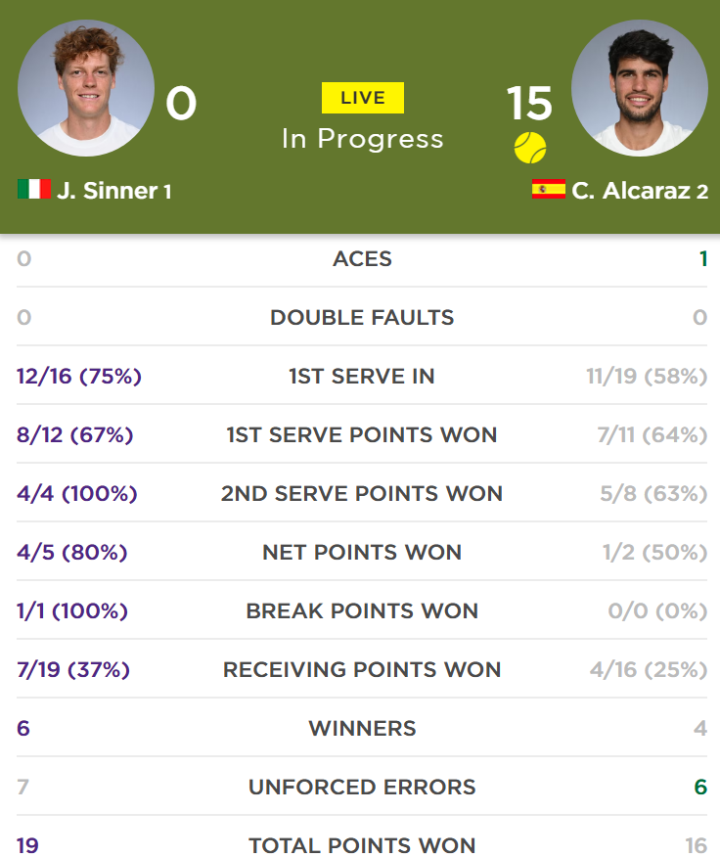Click the yellow tennis ball serve indicator

pos(530,148)
